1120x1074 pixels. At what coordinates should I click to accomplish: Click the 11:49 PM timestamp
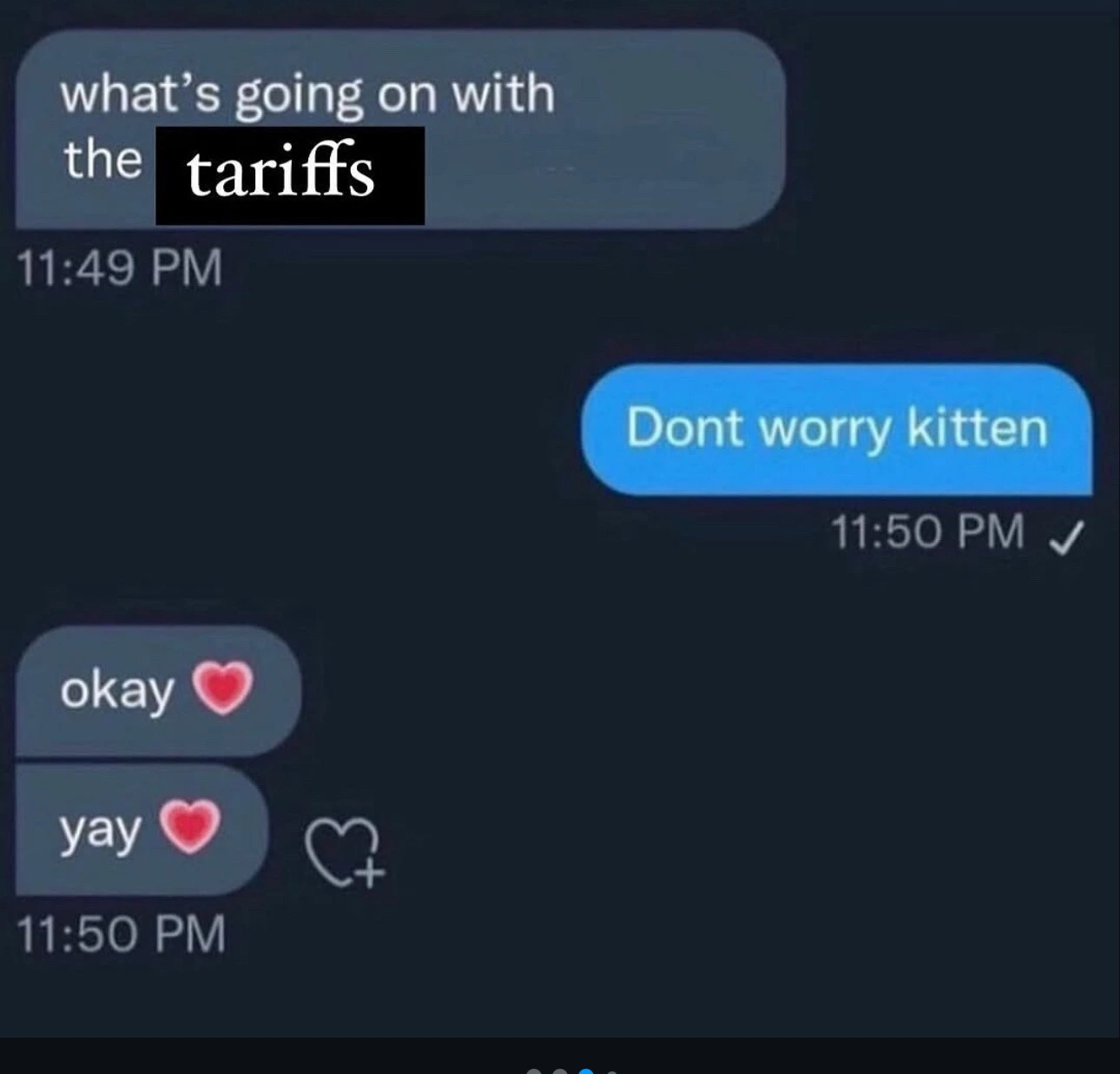(x=120, y=267)
